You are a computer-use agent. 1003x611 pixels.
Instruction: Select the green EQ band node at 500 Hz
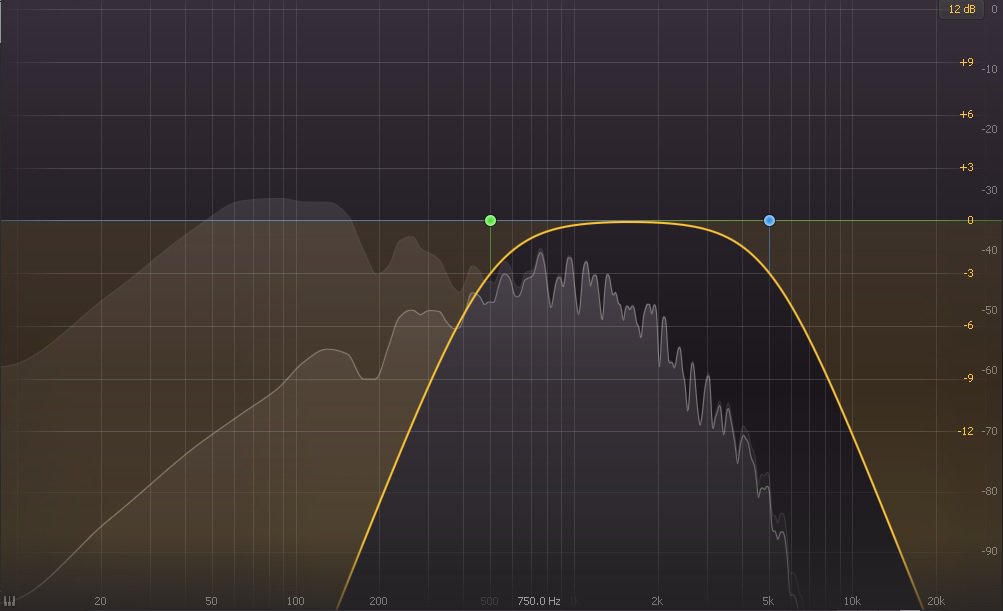pyautogui.click(x=490, y=219)
